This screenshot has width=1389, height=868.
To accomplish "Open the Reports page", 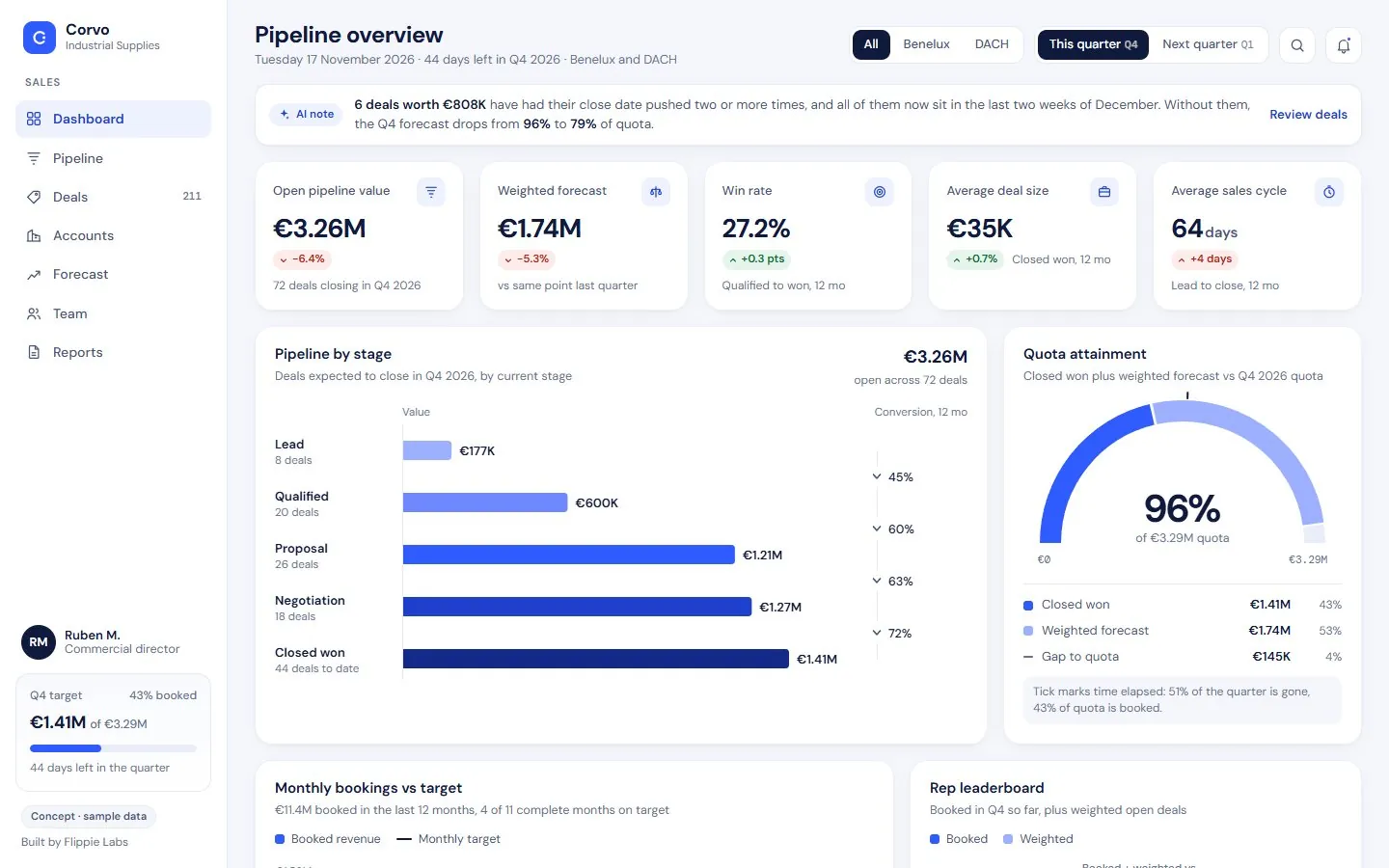I will pyautogui.click(x=113, y=352).
